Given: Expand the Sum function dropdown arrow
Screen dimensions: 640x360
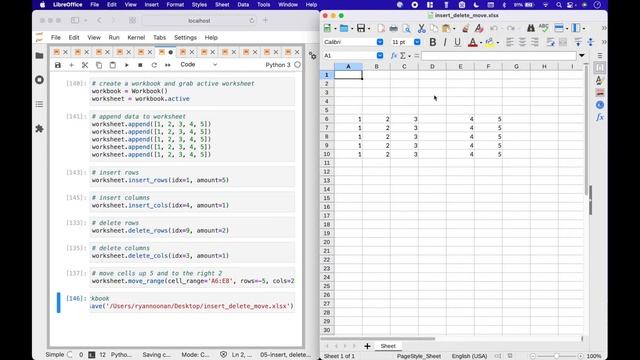Looking at the screenshot, I should click(409, 56).
